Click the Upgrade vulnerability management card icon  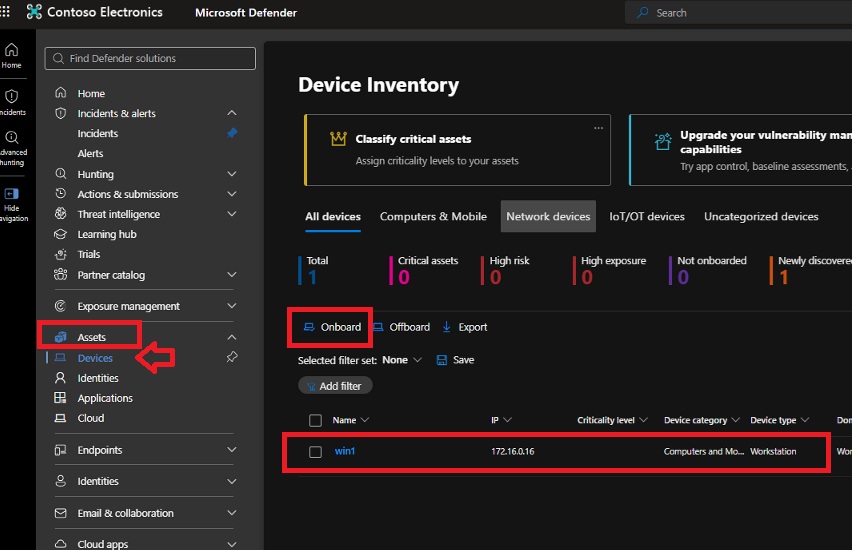[x=663, y=141]
